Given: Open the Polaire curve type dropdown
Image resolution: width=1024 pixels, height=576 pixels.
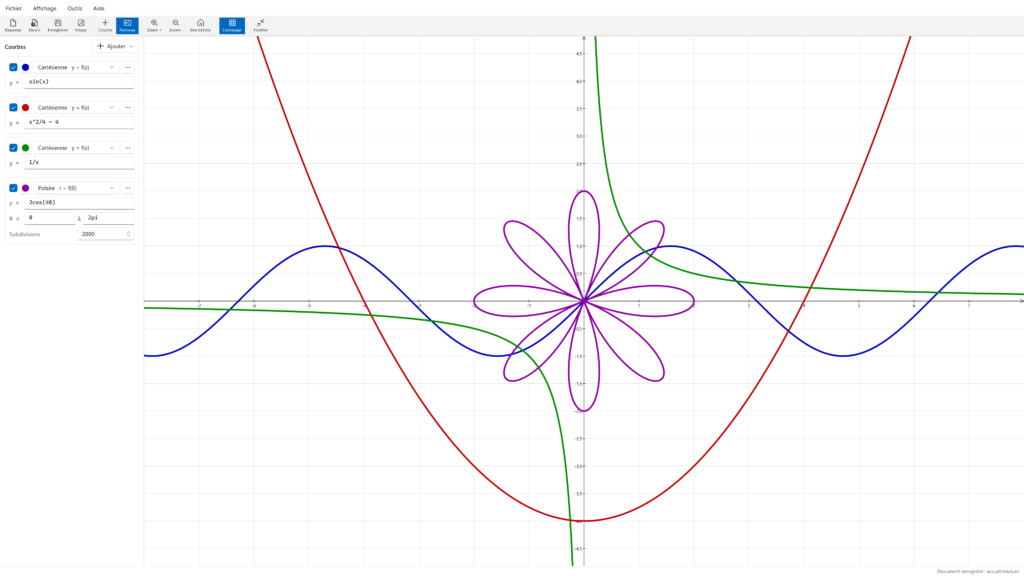Looking at the screenshot, I should point(76,188).
